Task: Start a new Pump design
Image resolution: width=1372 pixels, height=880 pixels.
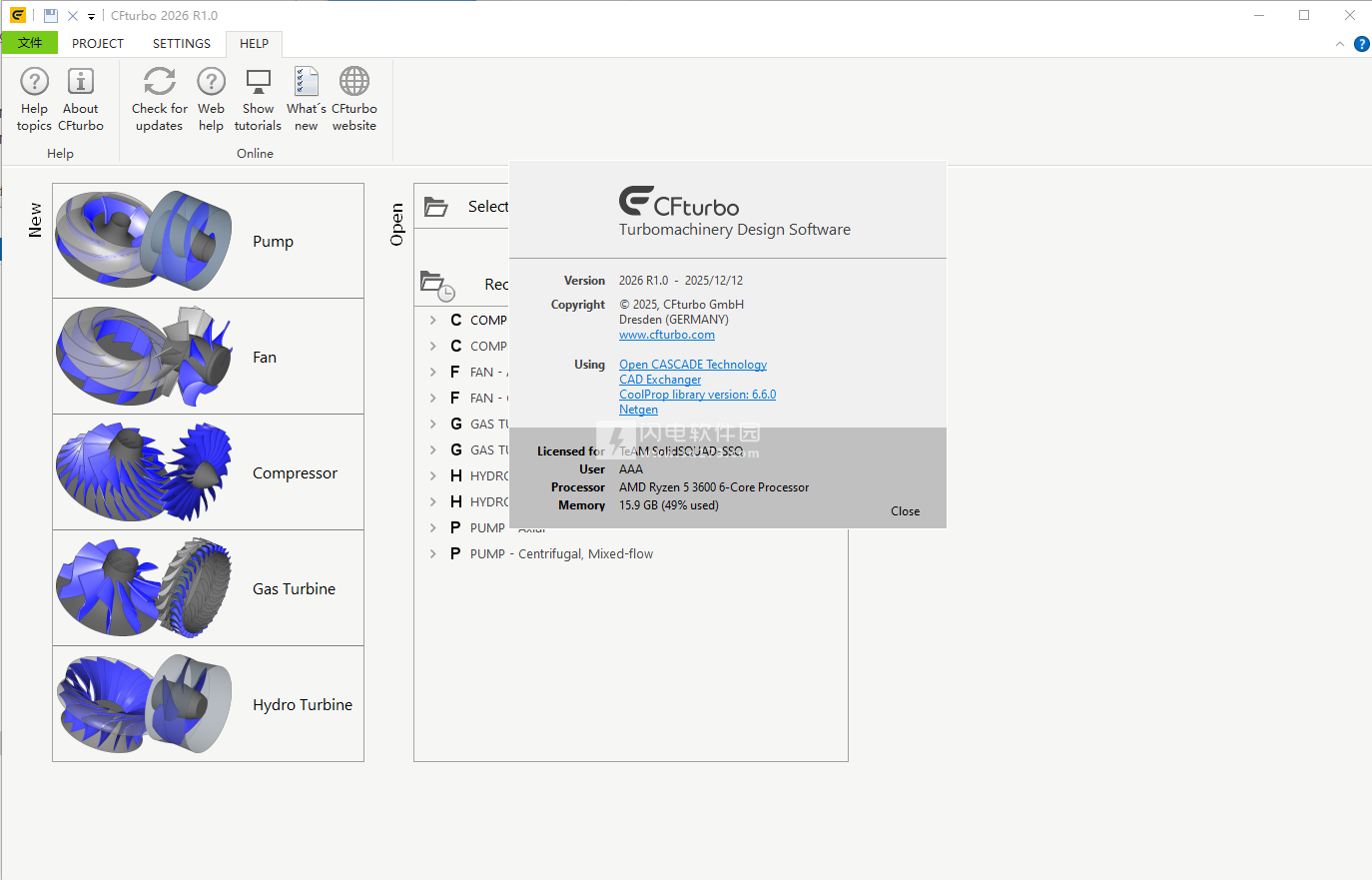Action: point(208,241)
